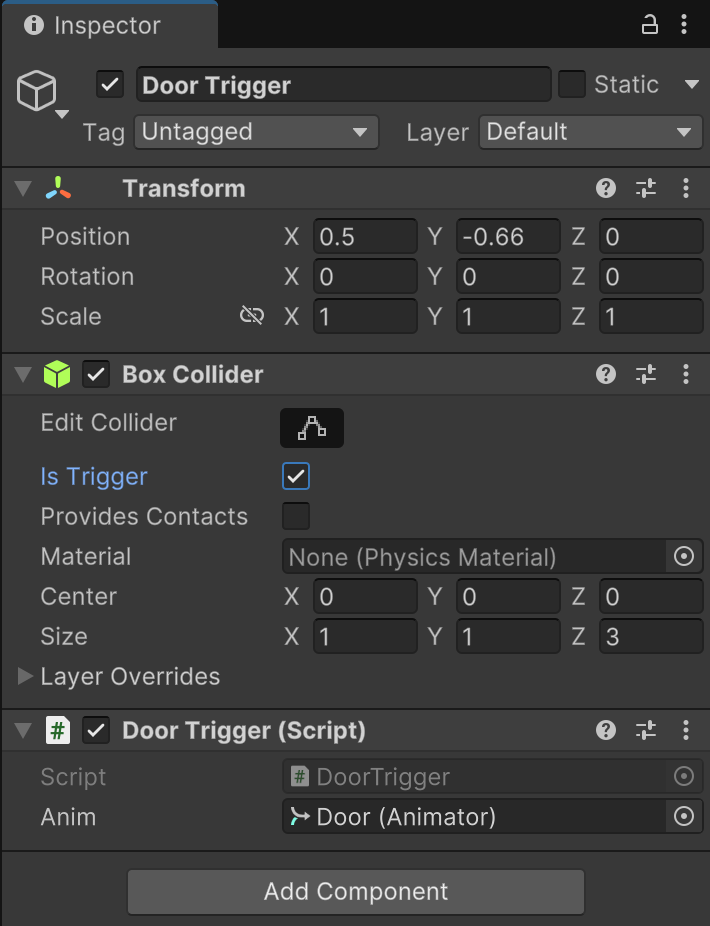Enable the Provides Contacts checkbox

[x=296, y=516]
